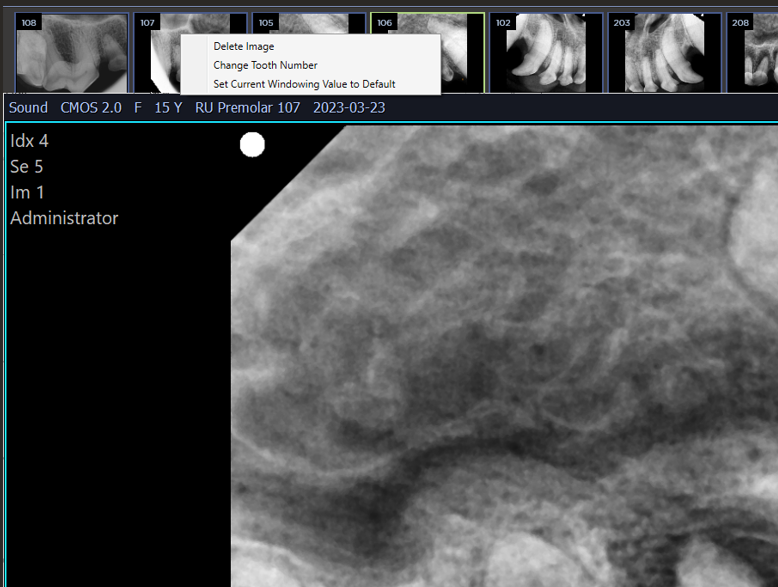Click the CMOS 2.0 sensor label

[91, 107]
